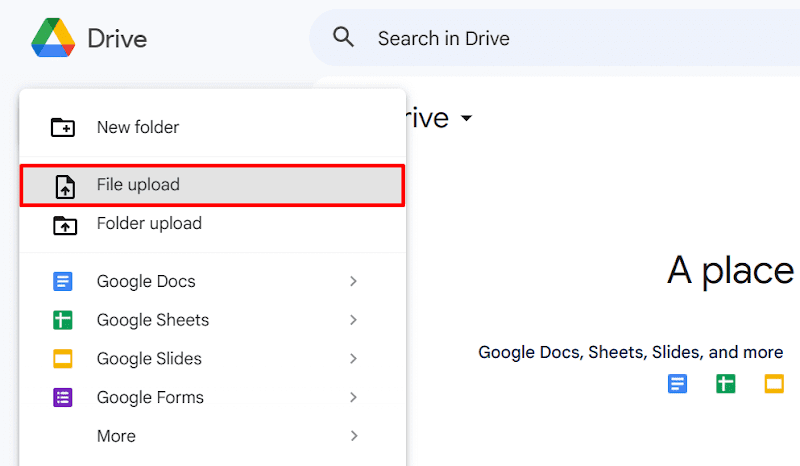800x466 pixels.
Task: Click the search magnifier icon
Action: point(344,38)
